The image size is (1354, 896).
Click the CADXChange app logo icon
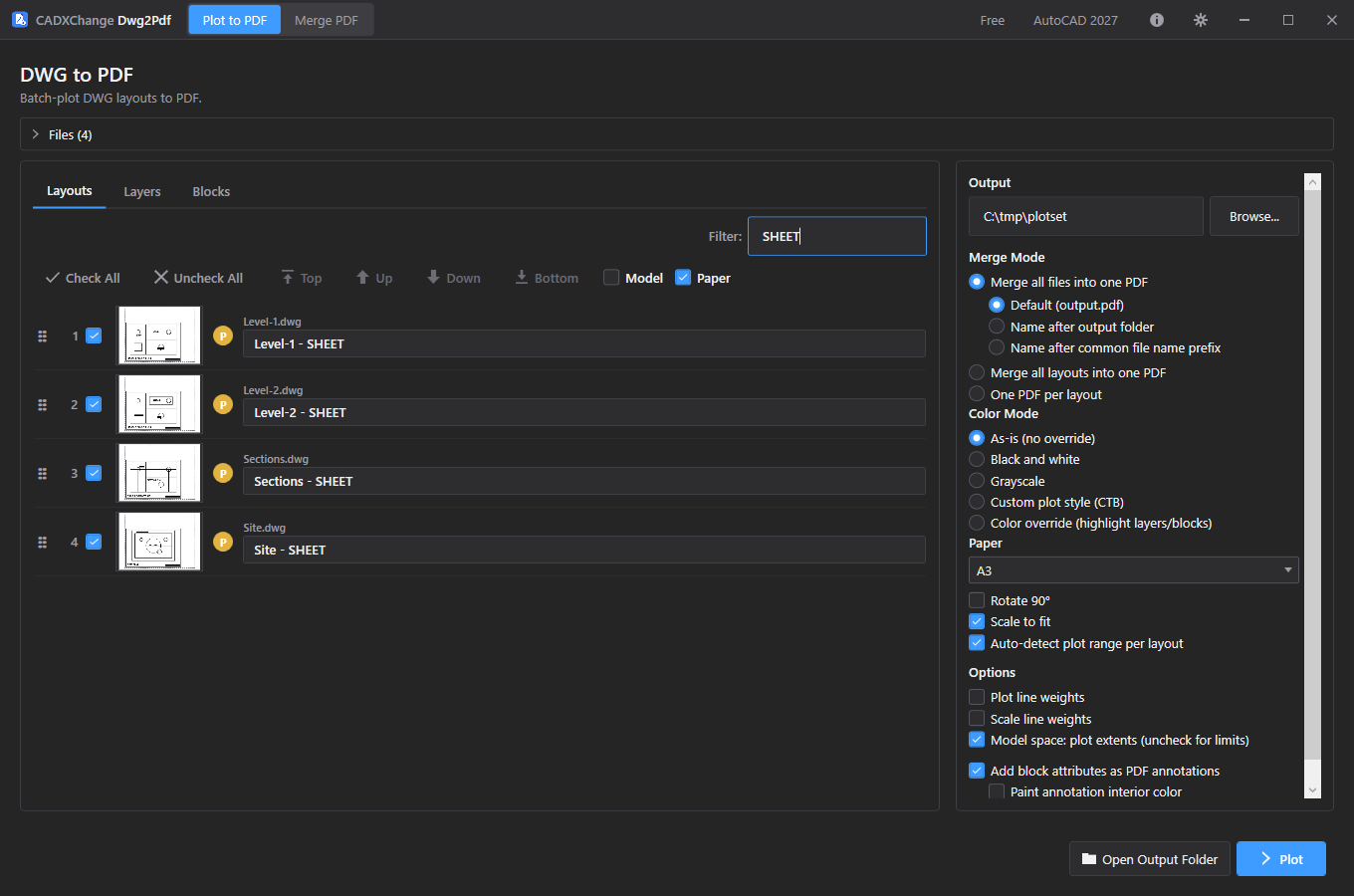point(20,20)
